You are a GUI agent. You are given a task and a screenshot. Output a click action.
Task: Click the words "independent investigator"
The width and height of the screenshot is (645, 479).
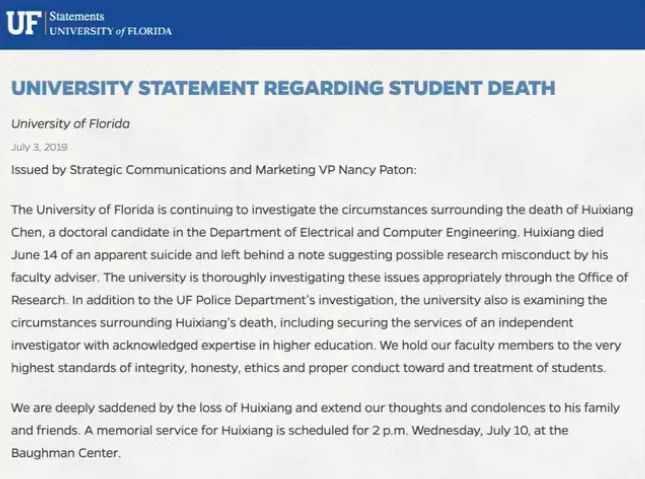552,322
